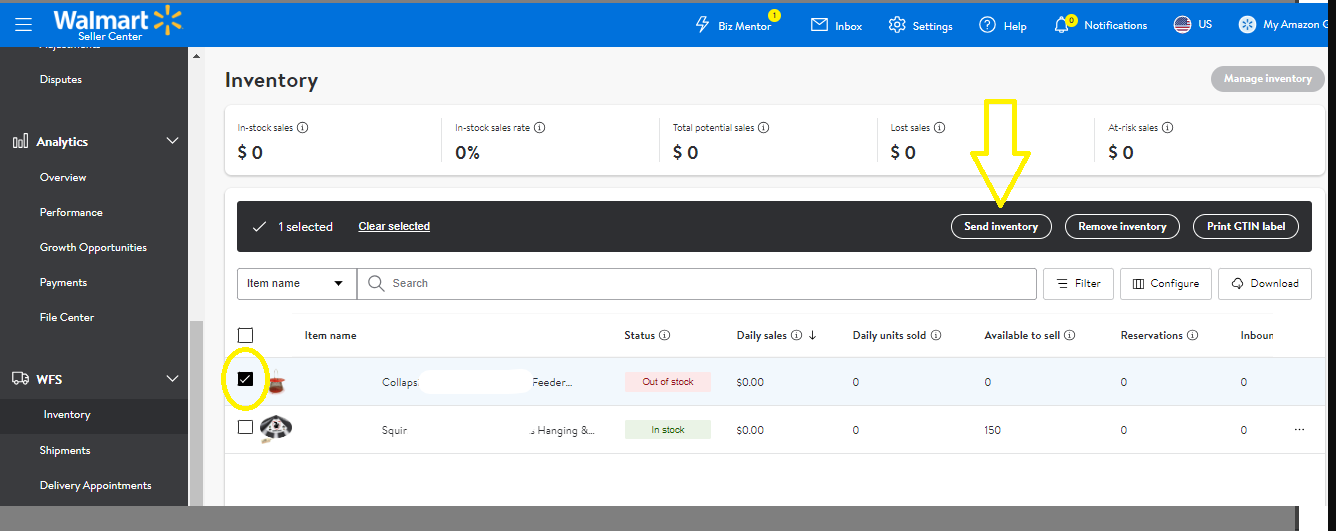Click the WFS truck icon

coord(20,379)
